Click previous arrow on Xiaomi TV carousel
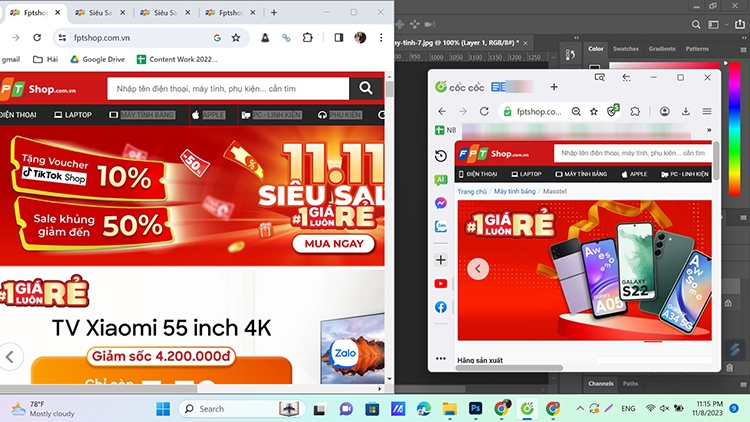Screen dimensions: 750x422 10,357
